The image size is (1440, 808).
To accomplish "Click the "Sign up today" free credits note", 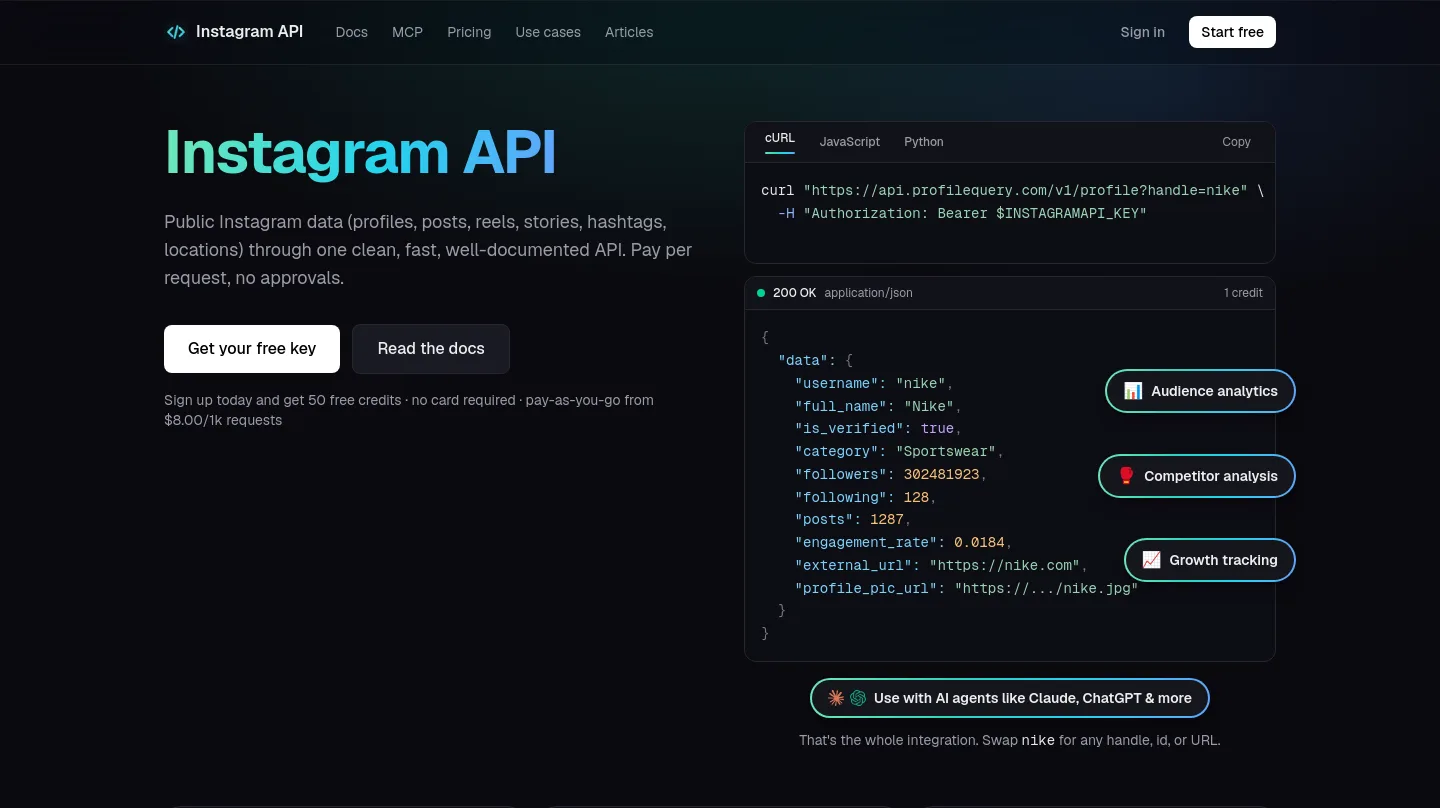I will pyautogui.click(x=409, y=410).
